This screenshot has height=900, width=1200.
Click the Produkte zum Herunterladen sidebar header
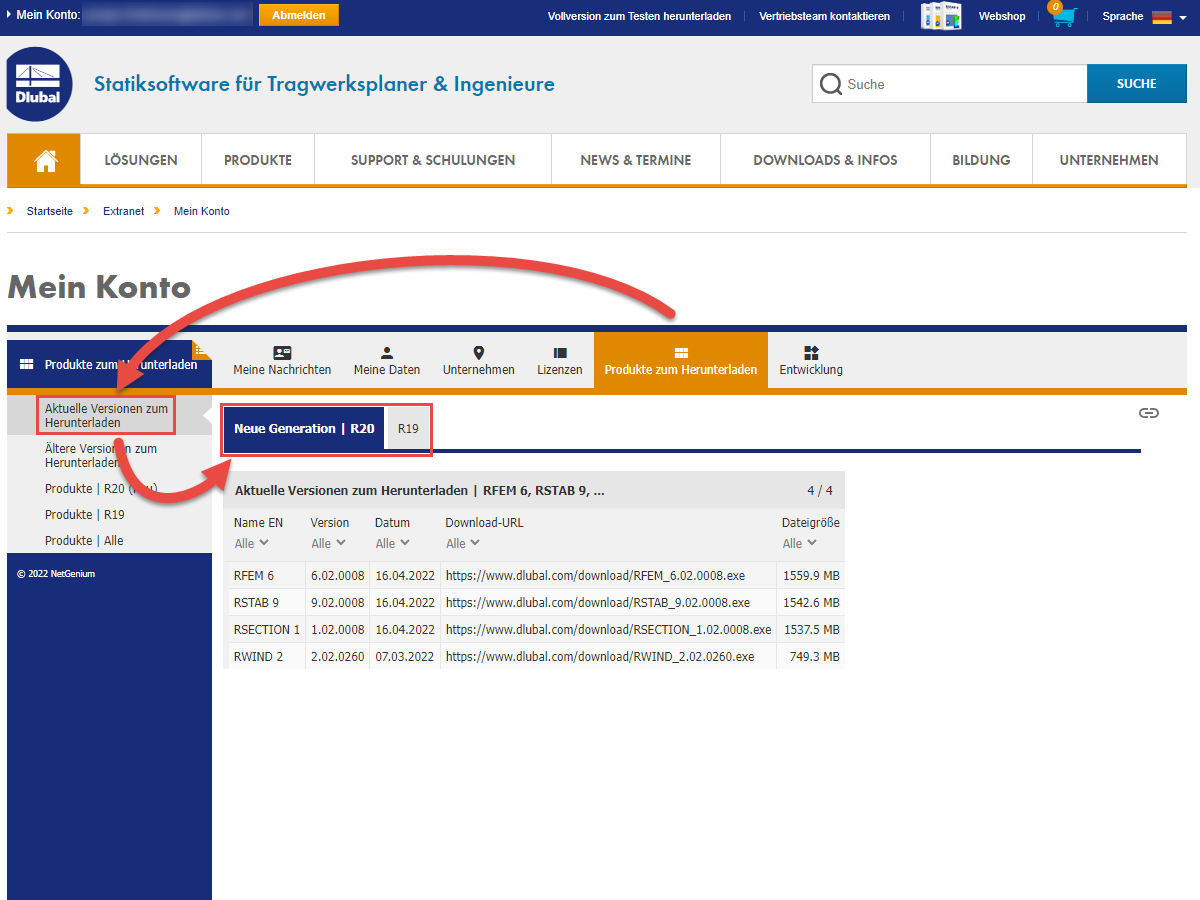click(x=109, y=365)
